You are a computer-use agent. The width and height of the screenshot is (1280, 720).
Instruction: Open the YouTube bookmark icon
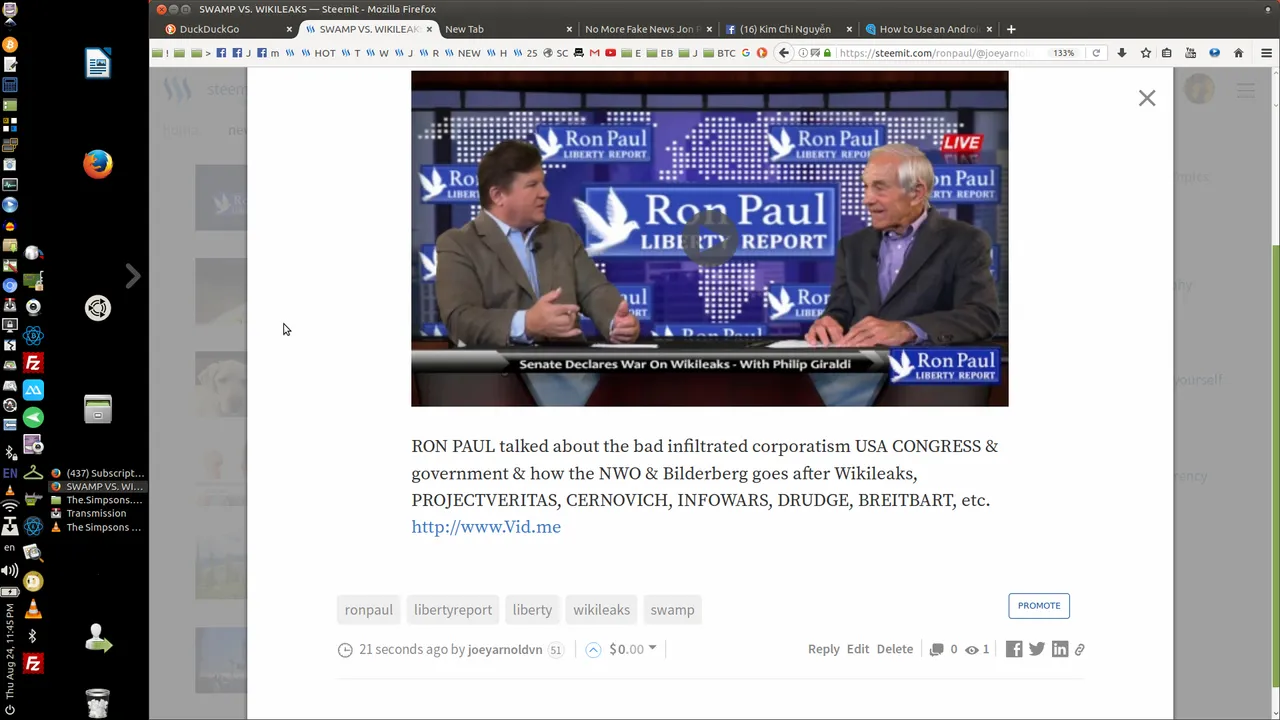click(609, 53)
